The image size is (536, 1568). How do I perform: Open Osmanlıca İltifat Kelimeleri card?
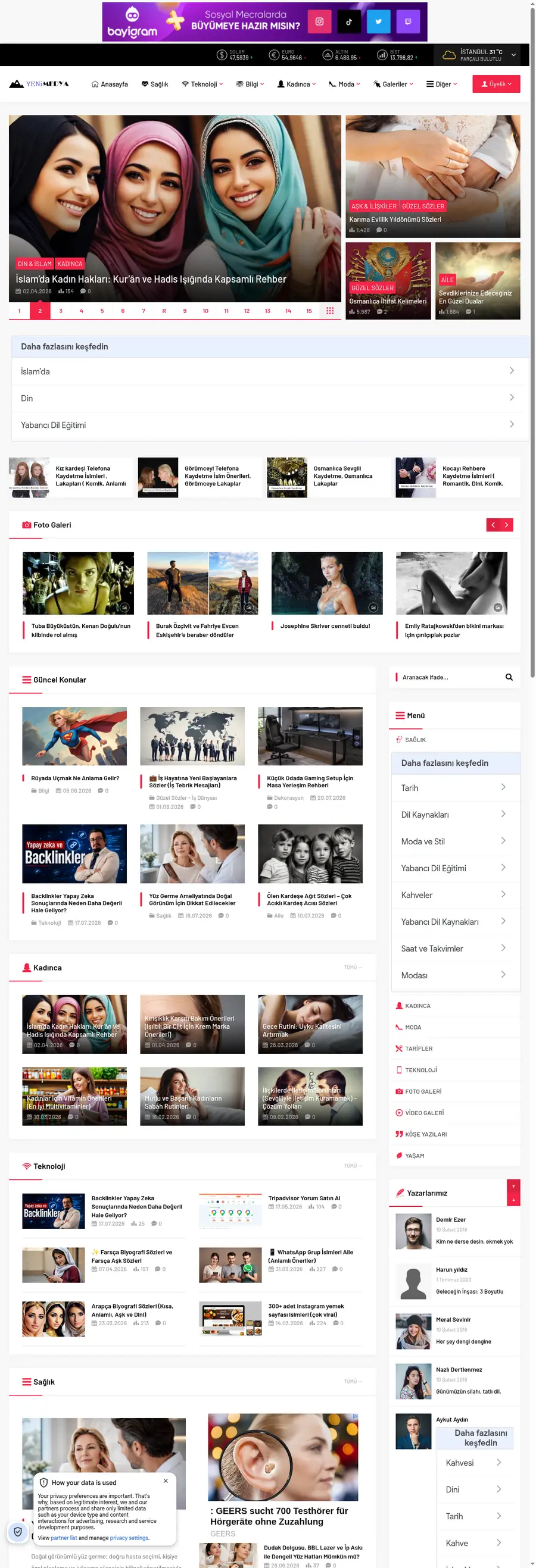click(388, 281)
